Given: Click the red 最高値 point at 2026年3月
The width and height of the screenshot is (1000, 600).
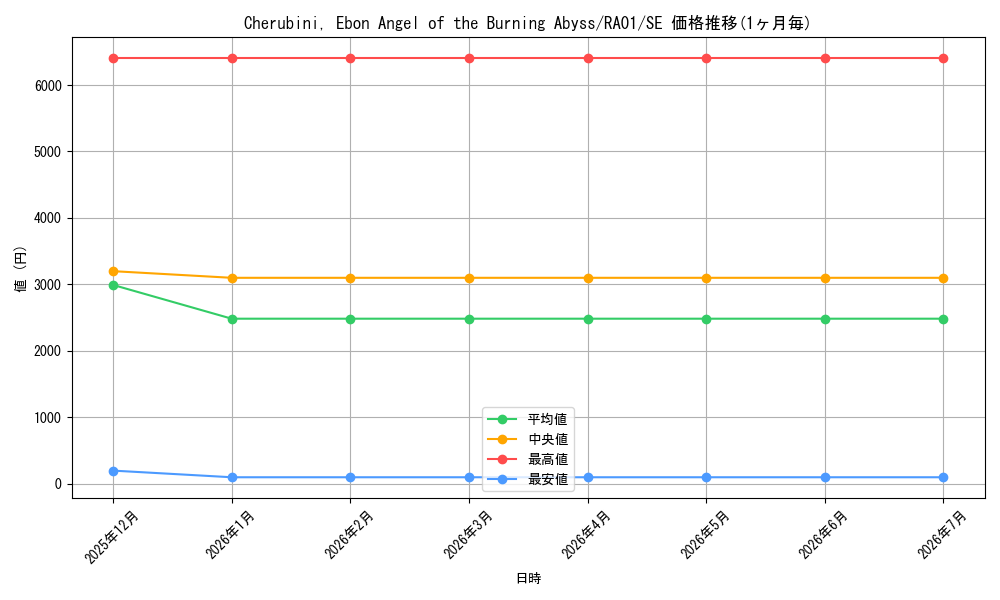Looking at the screenshot, I should [x=469, y=59].
